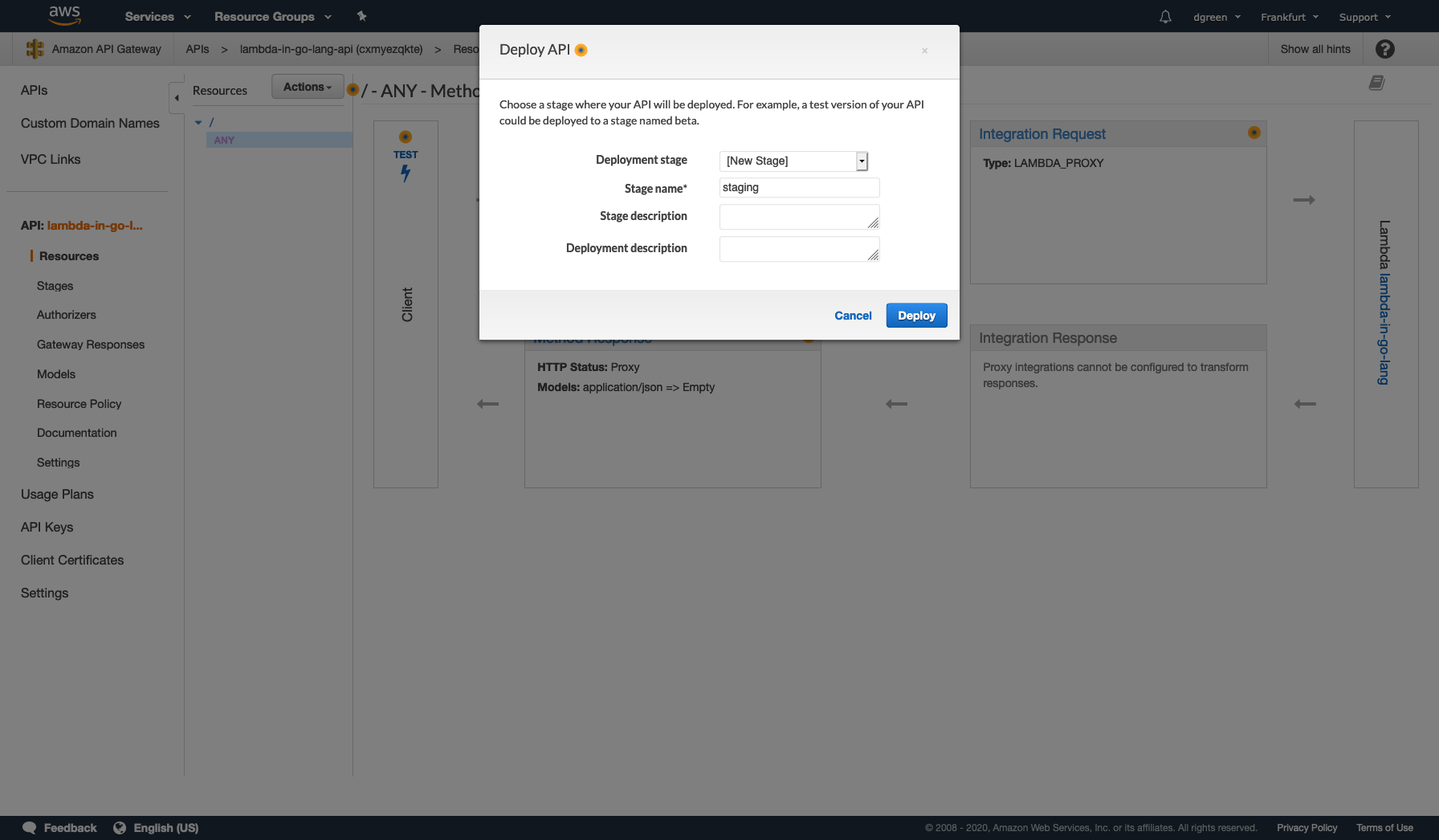Screen dimensions: 1439x840
Task: Cancel the Deploy API dialog
Action: tap(853, 316)
